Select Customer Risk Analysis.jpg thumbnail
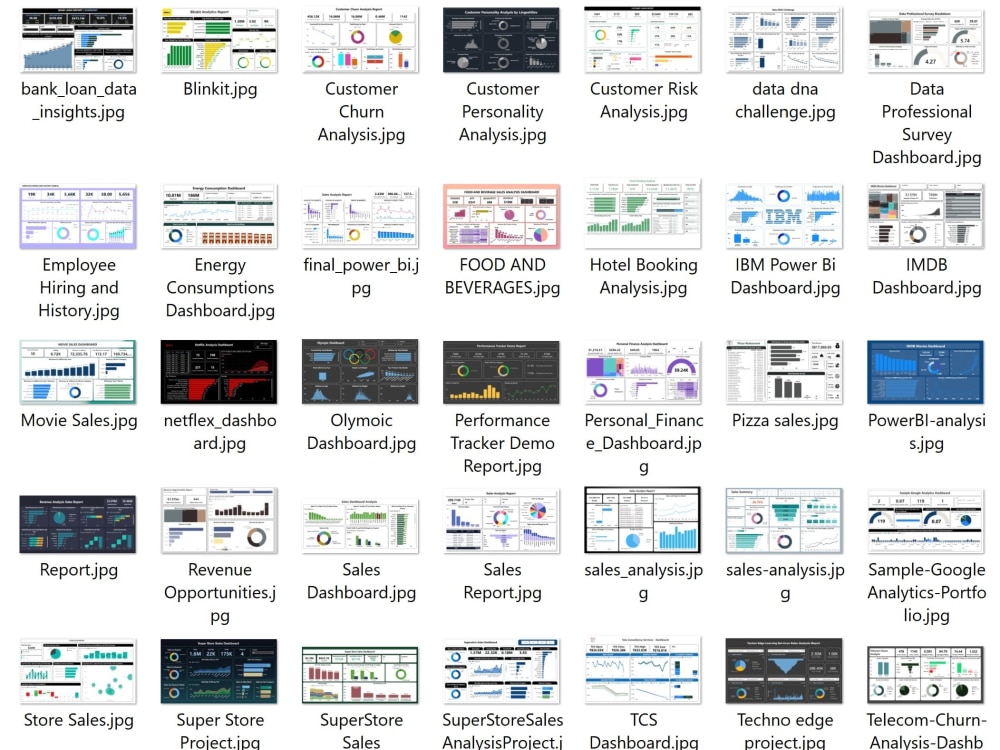The width and height of the screenshot is (1000, 750). click(643, 40)
